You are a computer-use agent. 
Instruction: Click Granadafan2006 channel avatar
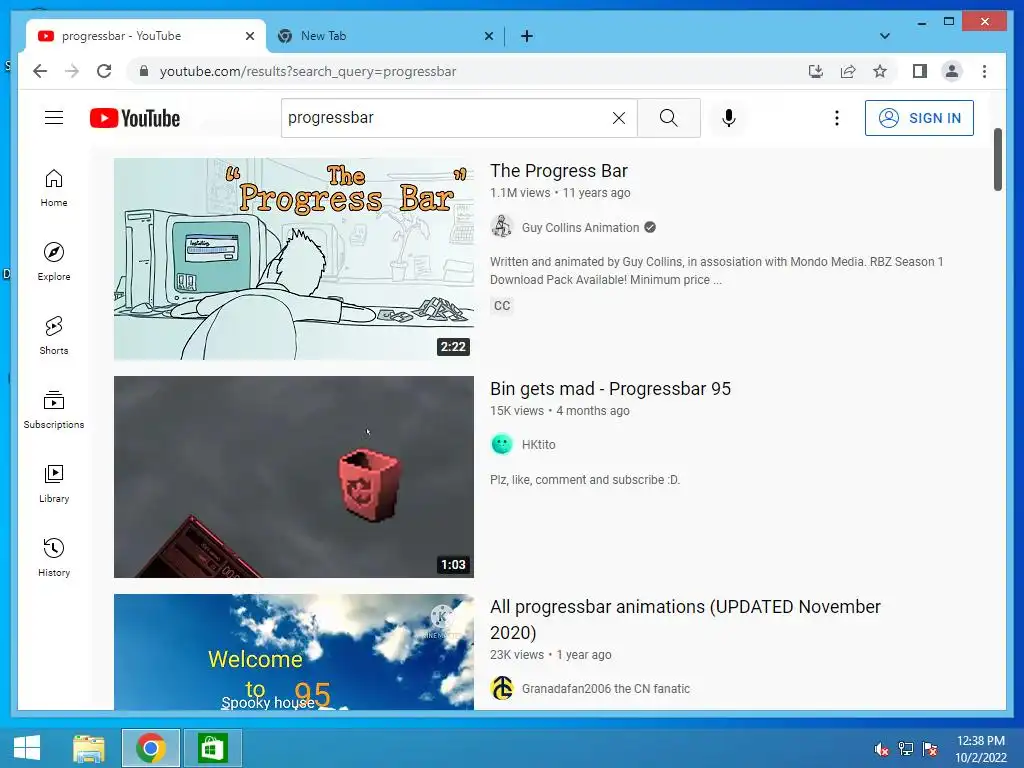[x=502, y=688]
